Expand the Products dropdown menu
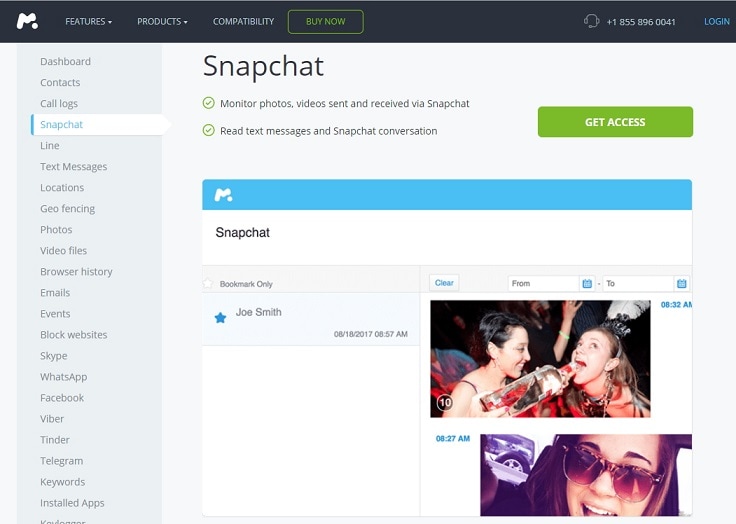Screen dimensions: 736x524 162,22
